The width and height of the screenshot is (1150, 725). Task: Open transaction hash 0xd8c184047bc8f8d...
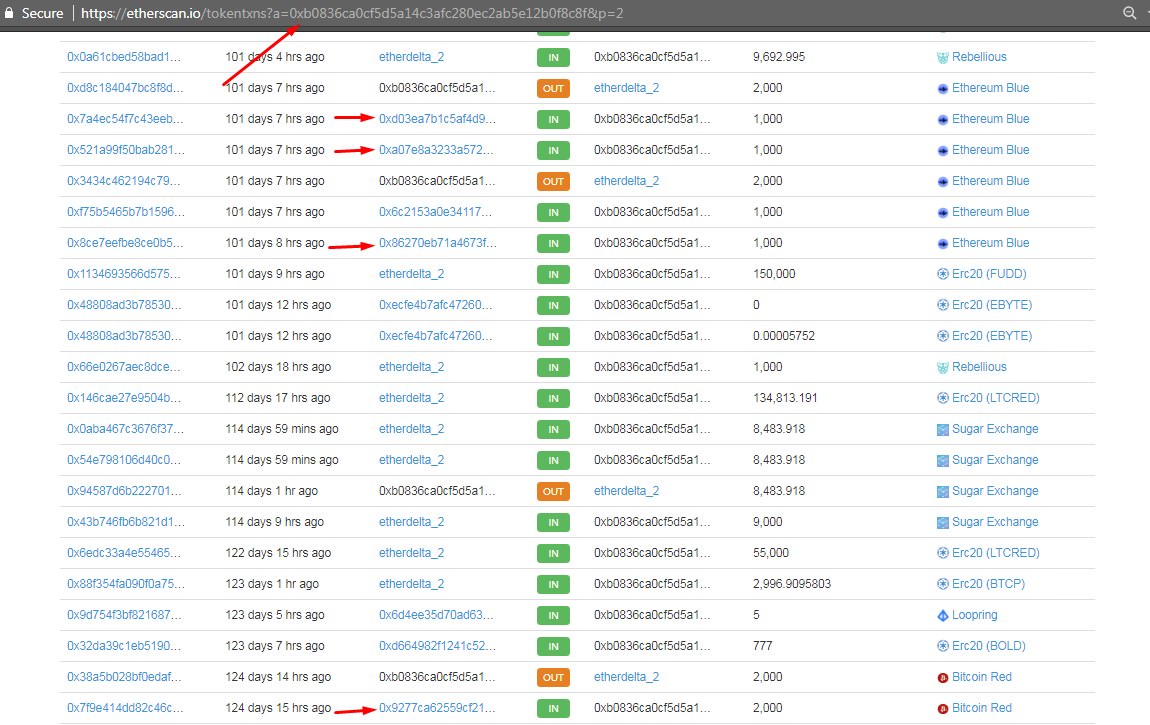pyautogui.click(x=125, y=88)
